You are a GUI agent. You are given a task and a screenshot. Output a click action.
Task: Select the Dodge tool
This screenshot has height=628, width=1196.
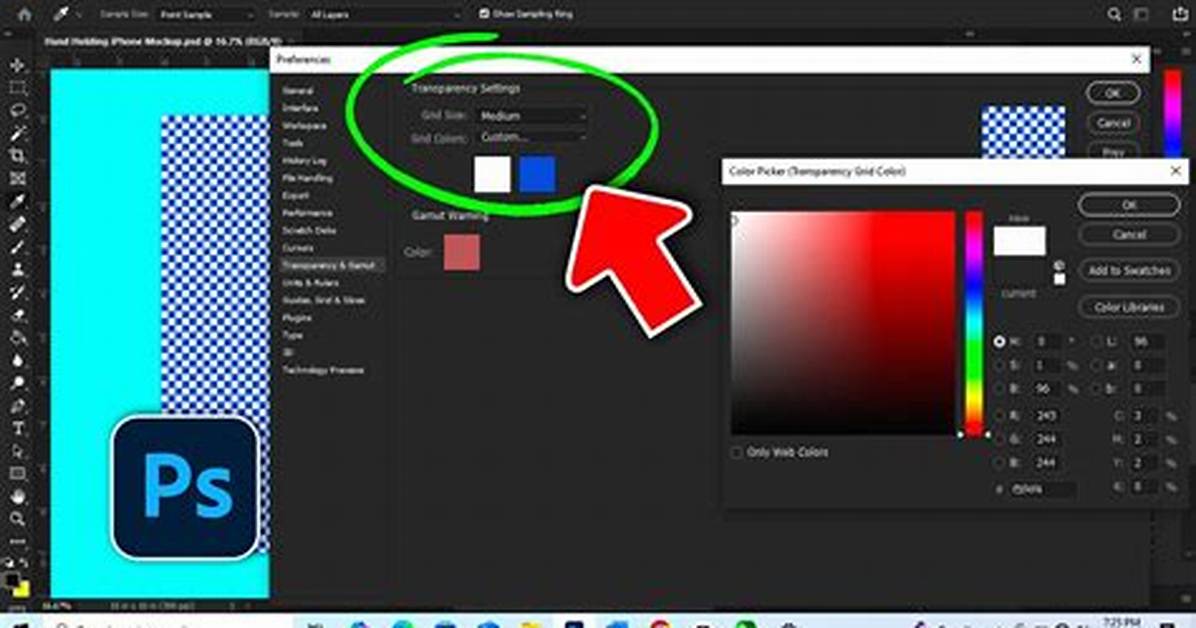point(18,383)
